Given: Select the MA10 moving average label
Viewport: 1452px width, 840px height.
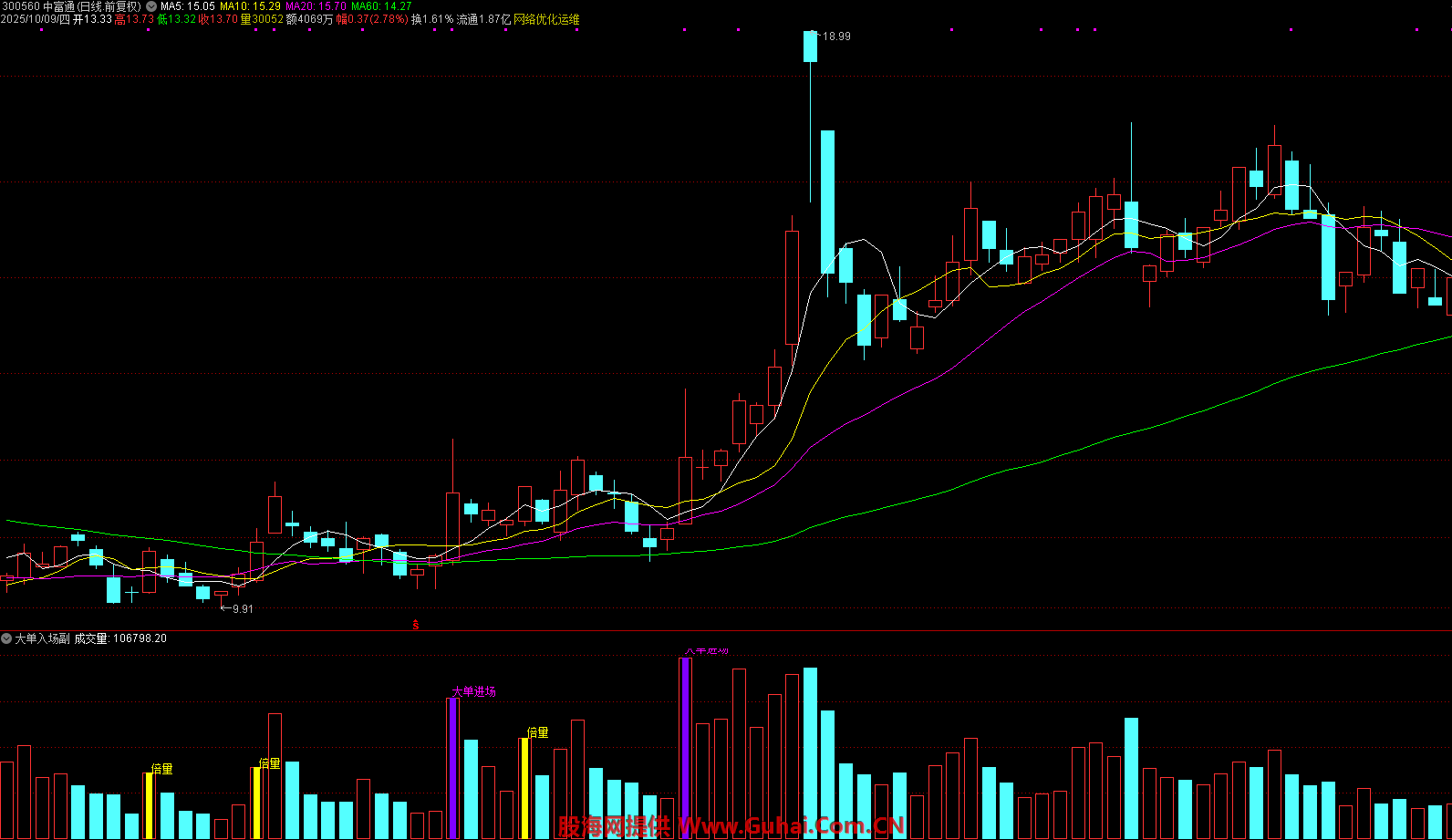Looking at the screenshot, I should click(250, 6).
